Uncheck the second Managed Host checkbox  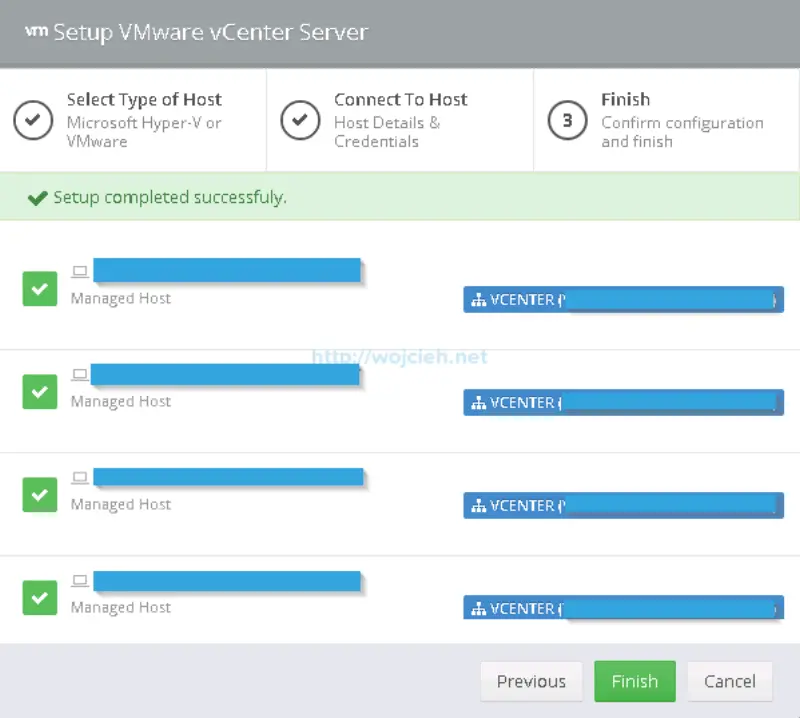tap(39, 391)
